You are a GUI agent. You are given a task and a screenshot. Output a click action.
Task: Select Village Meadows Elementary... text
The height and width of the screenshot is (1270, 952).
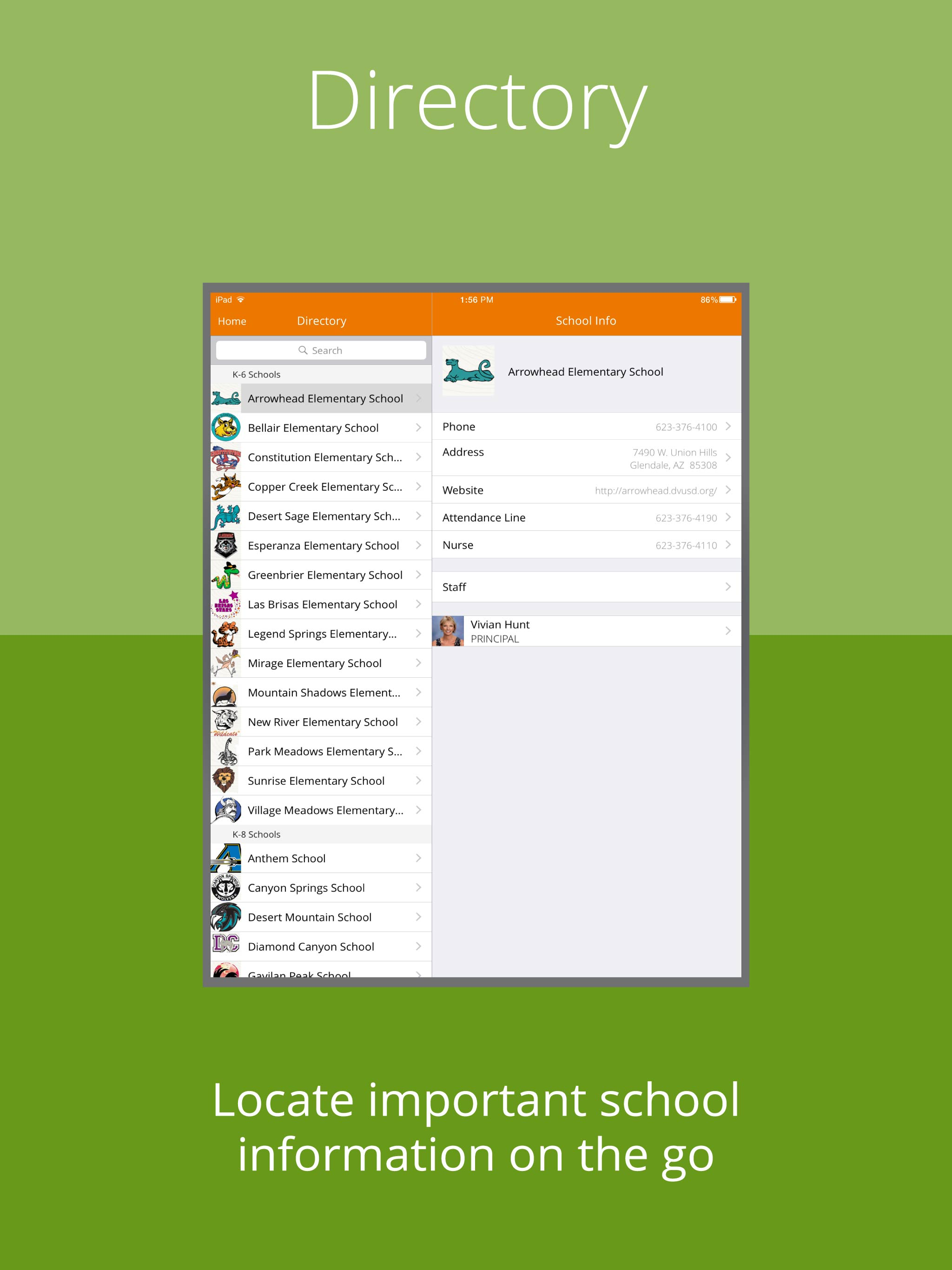click(325, 811)
